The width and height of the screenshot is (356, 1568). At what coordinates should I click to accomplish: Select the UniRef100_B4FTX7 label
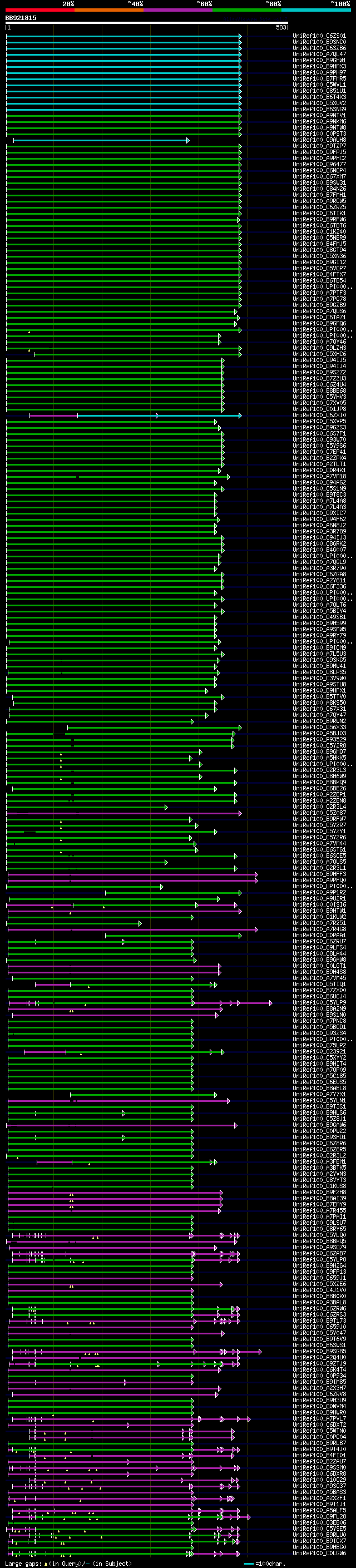click(x=319, y=275)
